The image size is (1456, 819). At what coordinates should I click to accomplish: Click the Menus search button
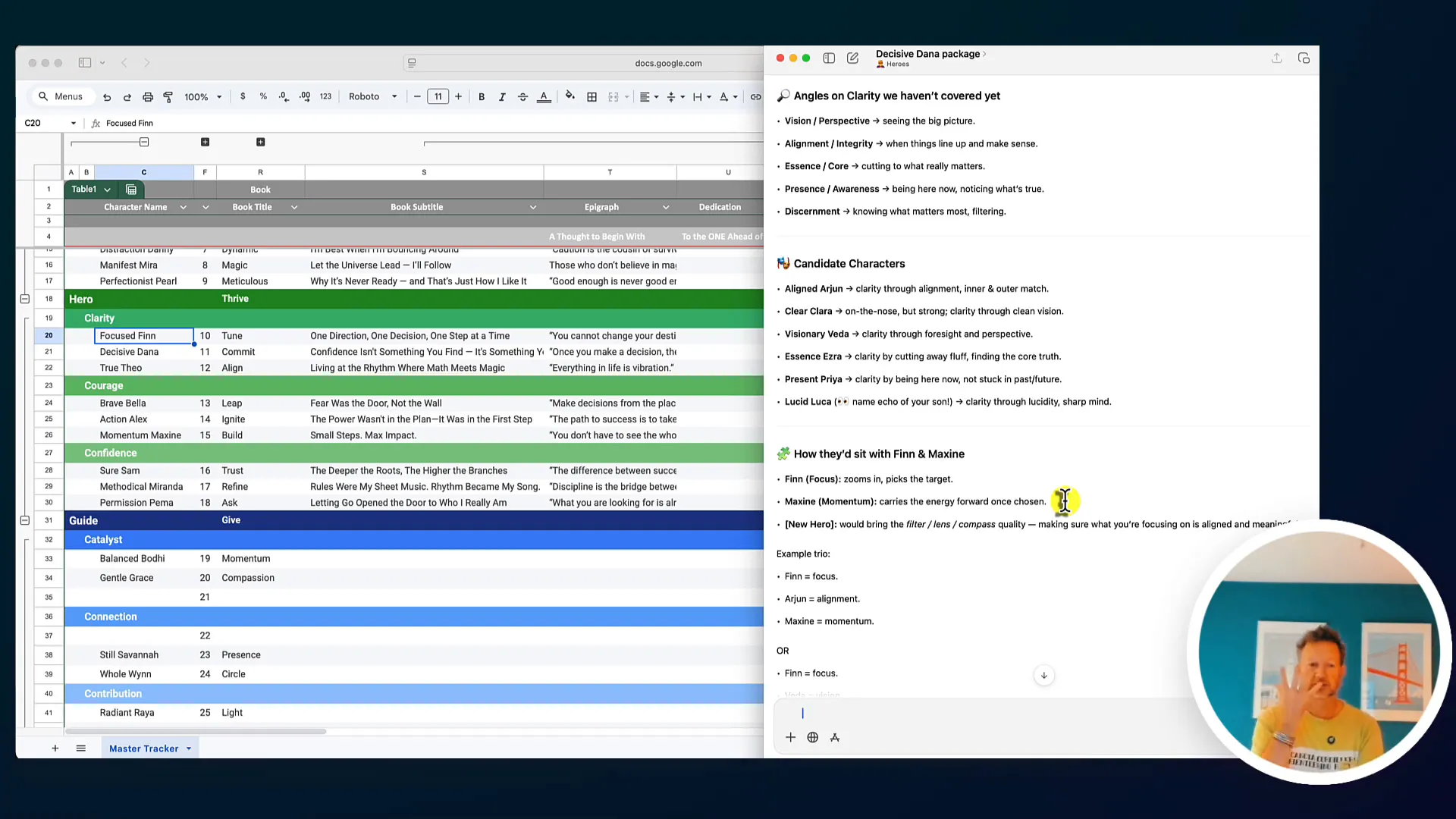(61, 96)
